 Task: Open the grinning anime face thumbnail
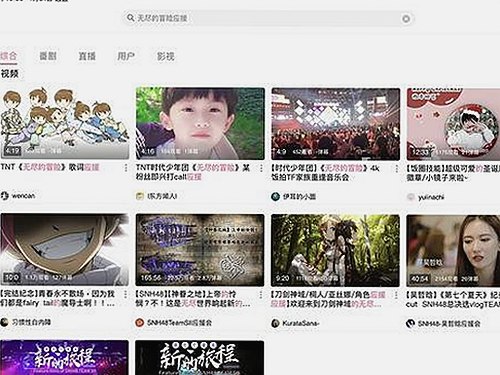point(64,250)
